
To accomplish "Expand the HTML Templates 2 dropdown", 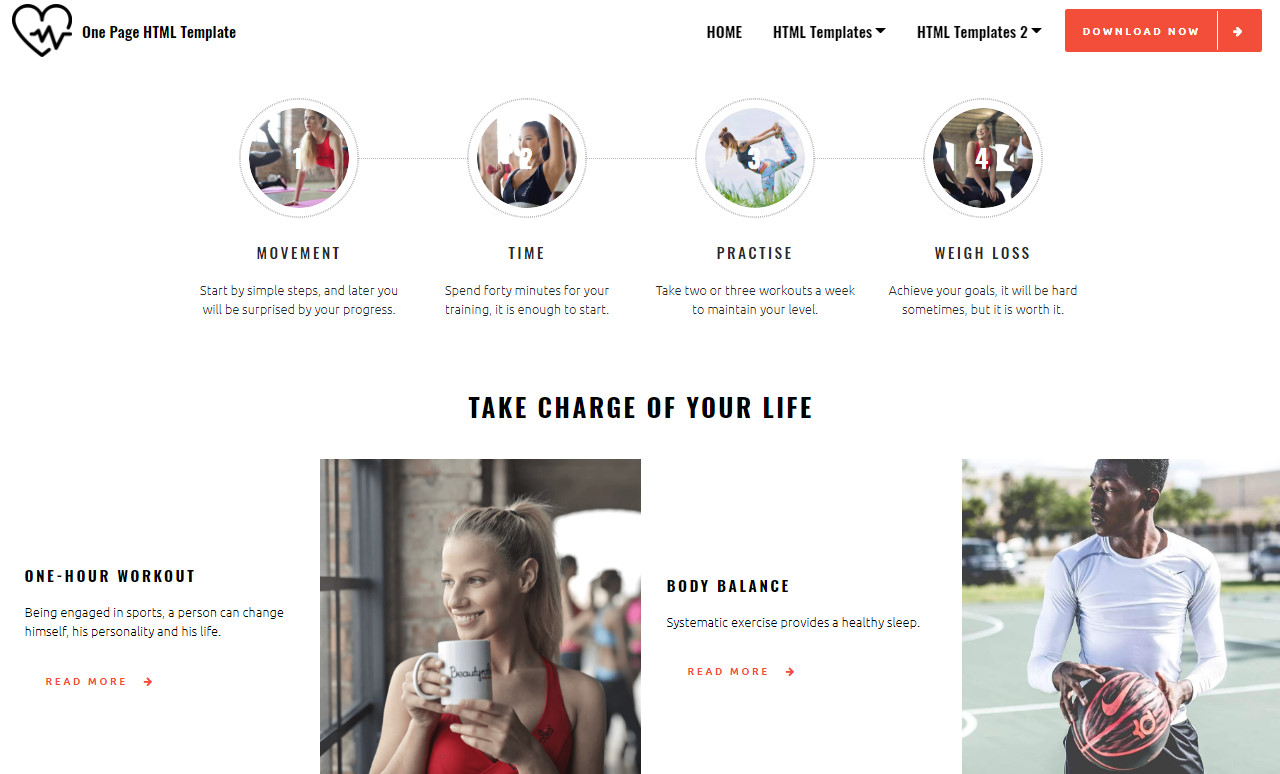I will click(979, 32).
